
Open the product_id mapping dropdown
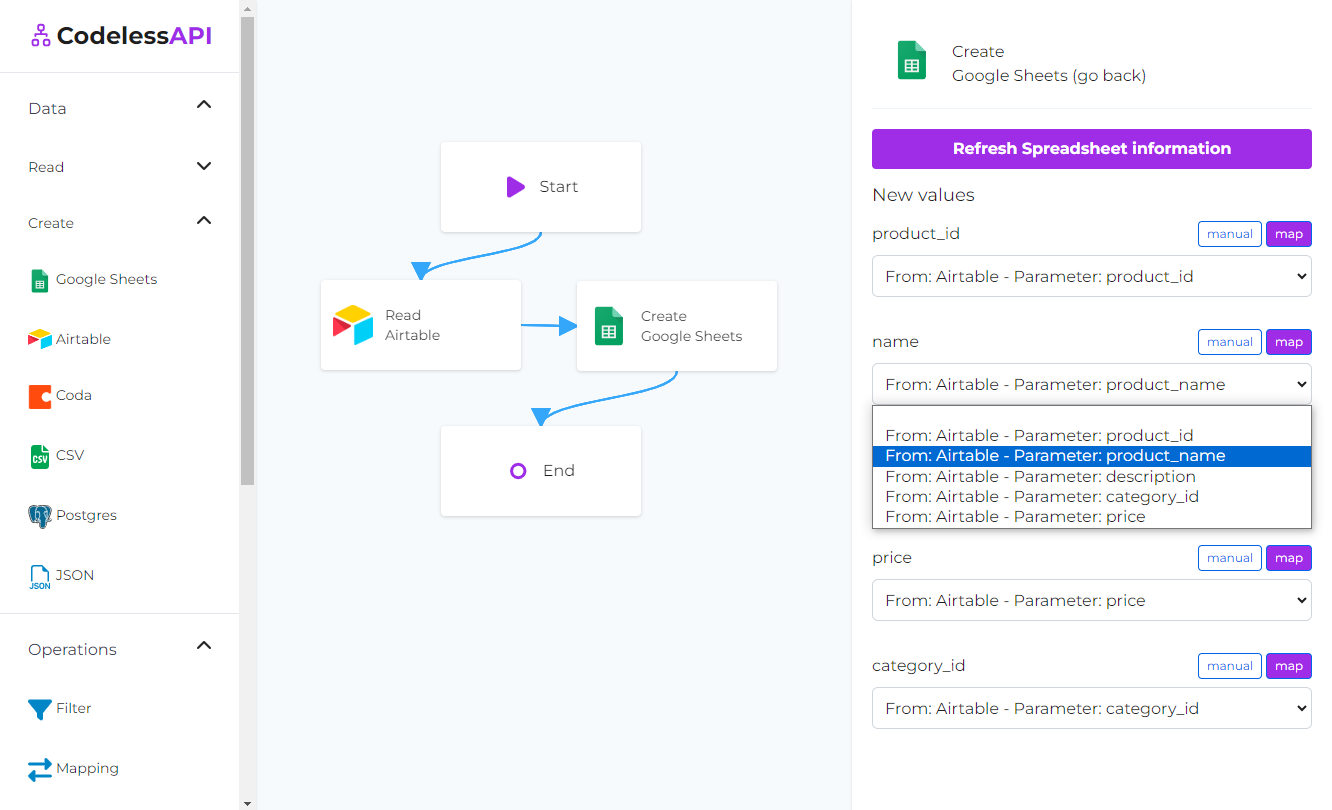1091,277
